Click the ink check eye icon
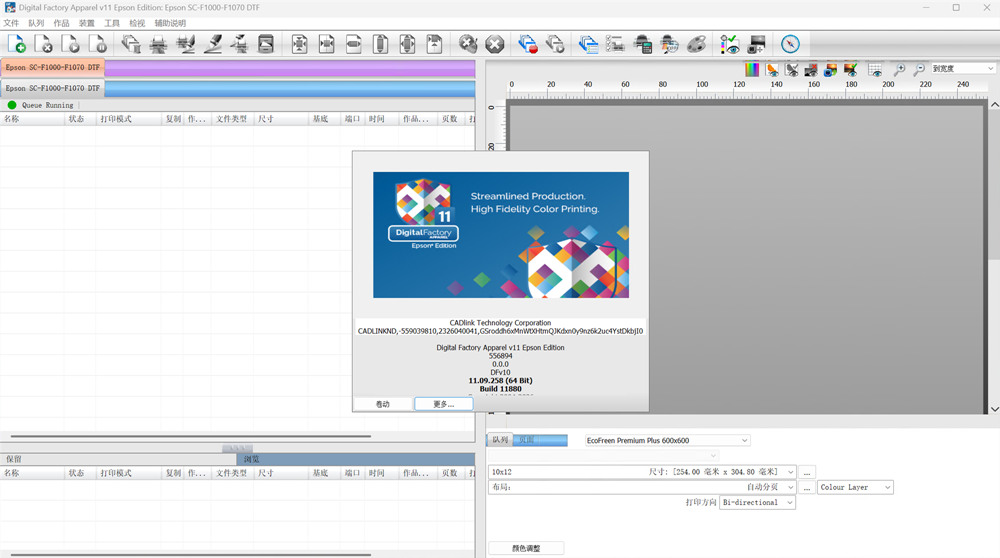The height and width of the screenshot is (558, 1000). coord(730,44)
